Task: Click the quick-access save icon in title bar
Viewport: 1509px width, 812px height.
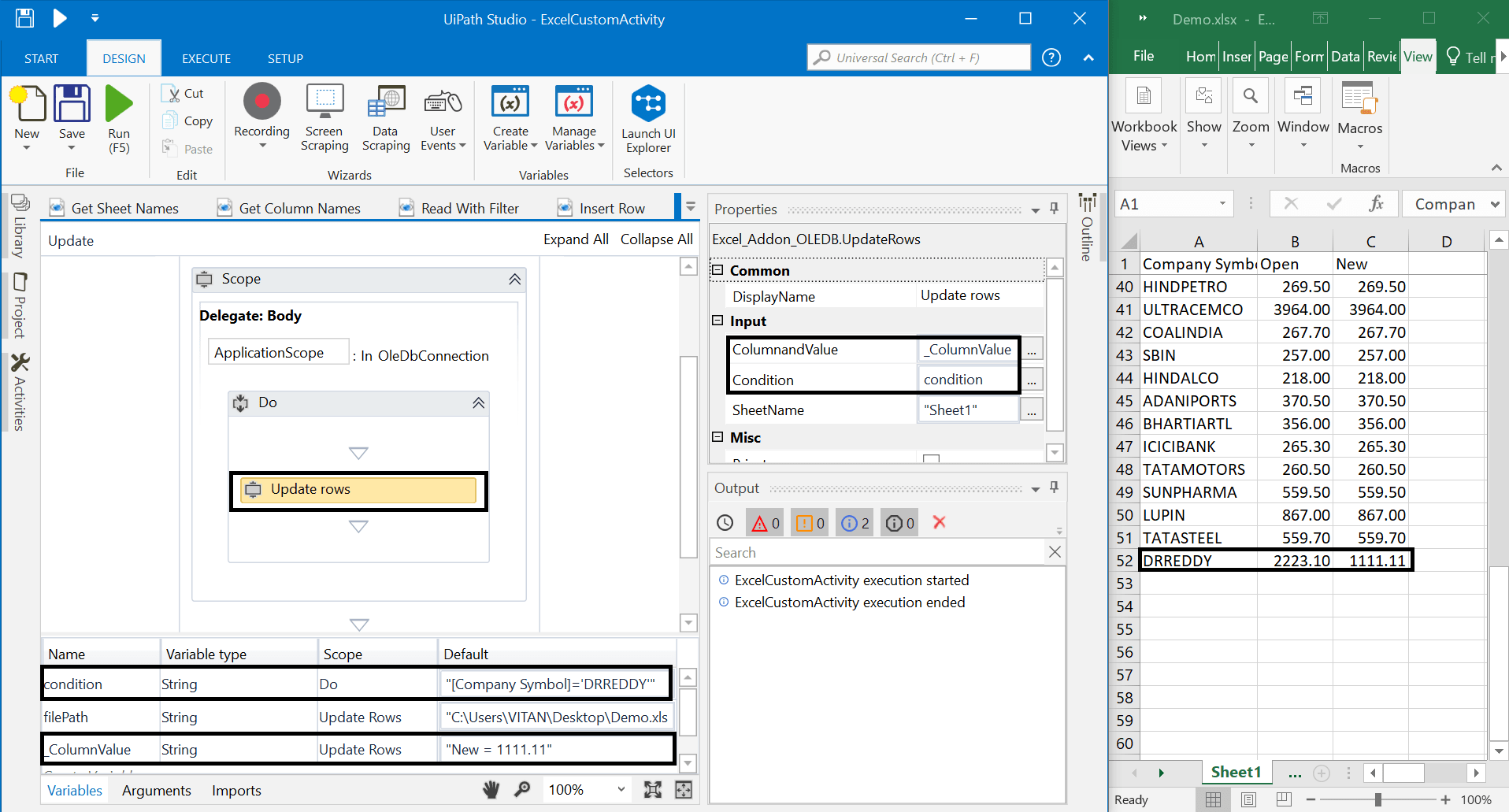Action: pyautogui.click(x=25, y=17)
